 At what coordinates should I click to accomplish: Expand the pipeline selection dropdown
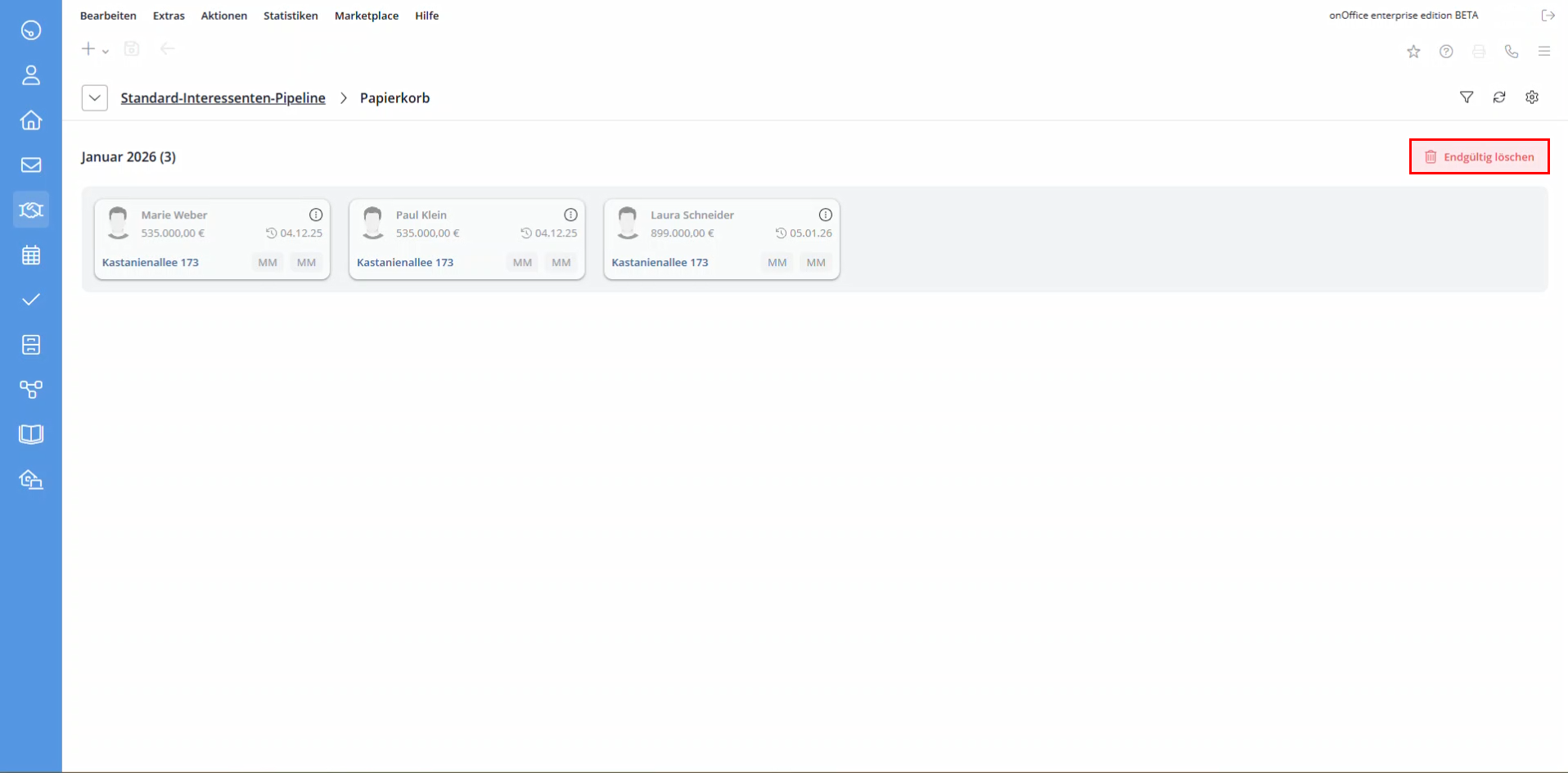(x=95, y=98)
